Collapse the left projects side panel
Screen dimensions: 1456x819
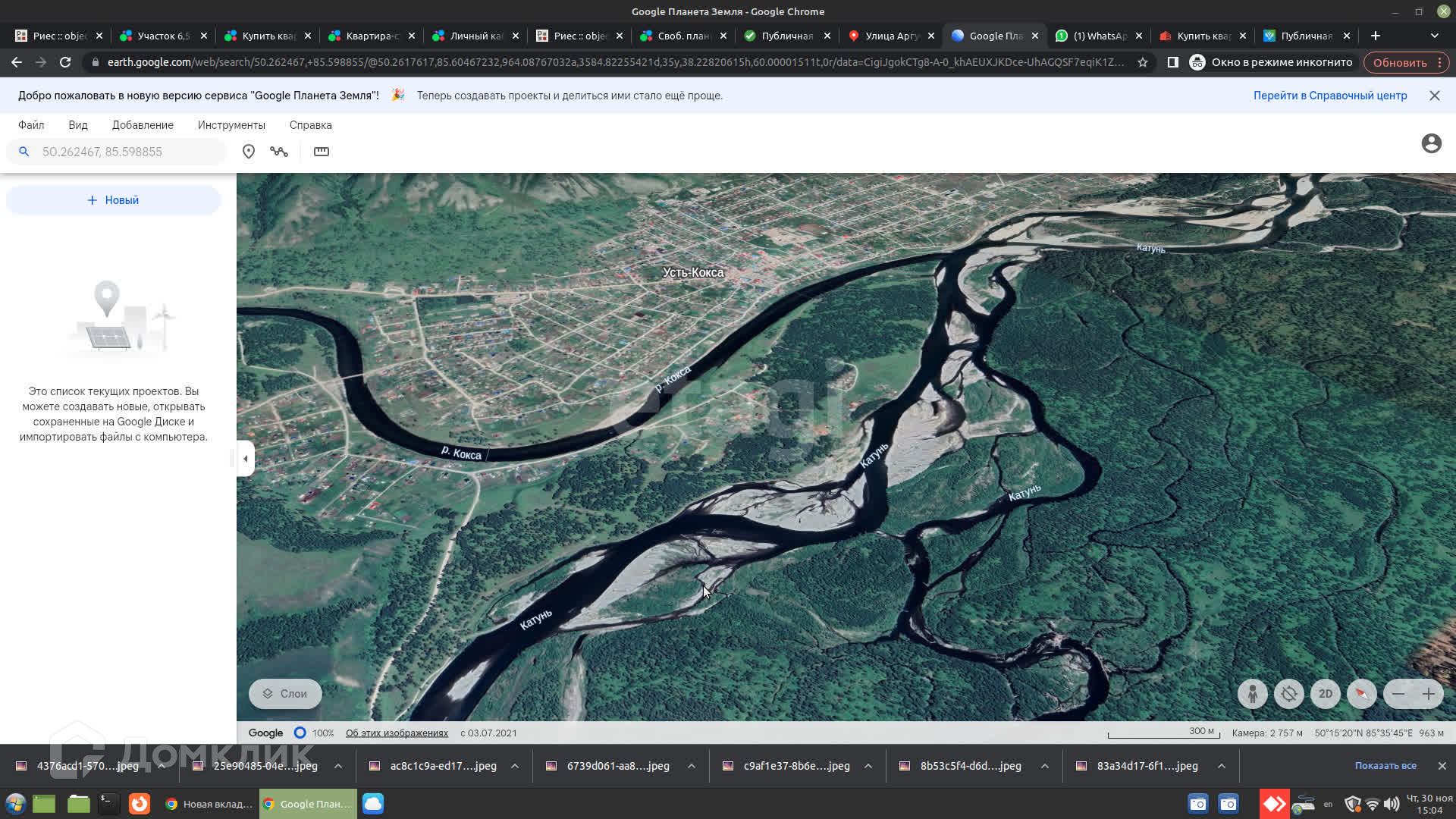click(x=245, y=459)
